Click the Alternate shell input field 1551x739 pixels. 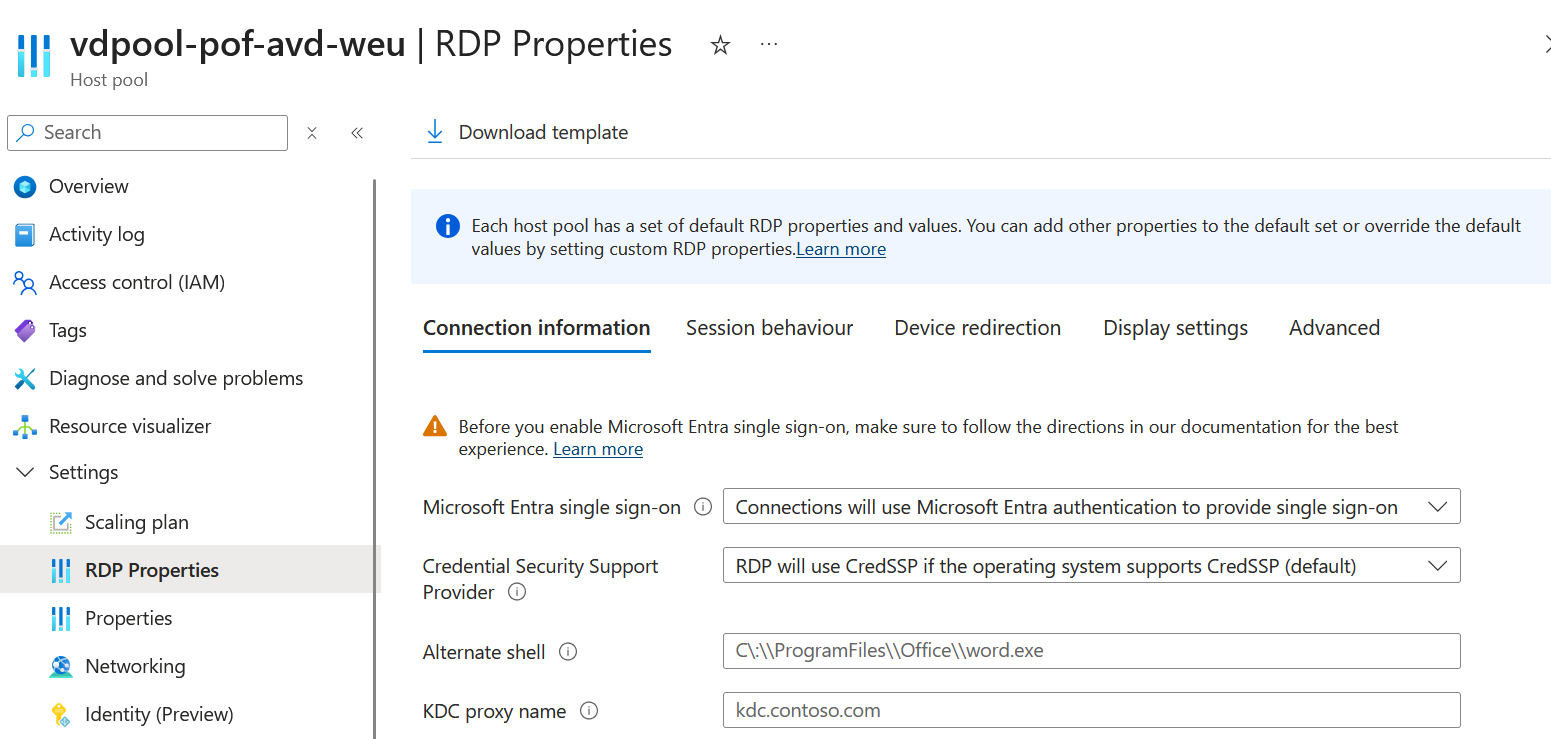tap(1091, 651)
